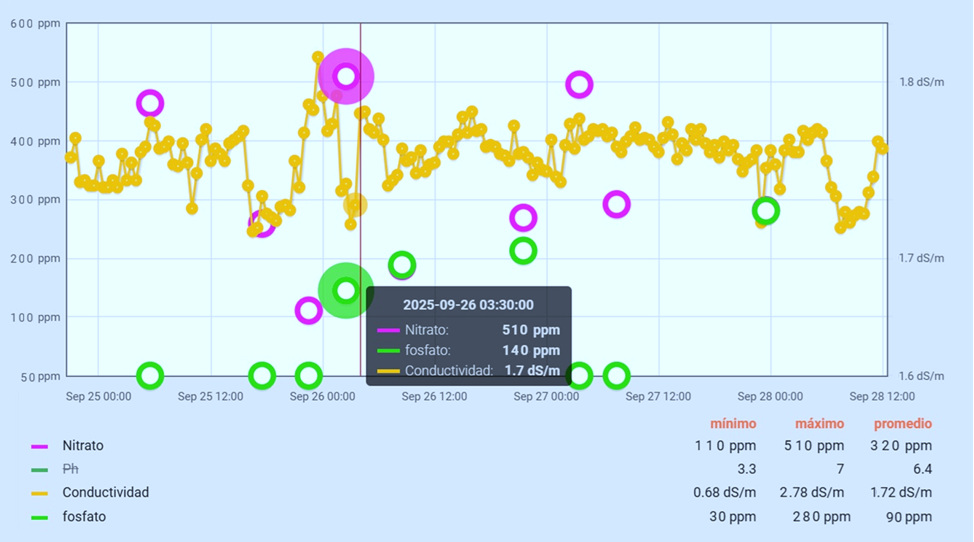974x542 pixels.
Task: Click the 1.8 dS/m right axis label
Action: [x=921, y=82]
